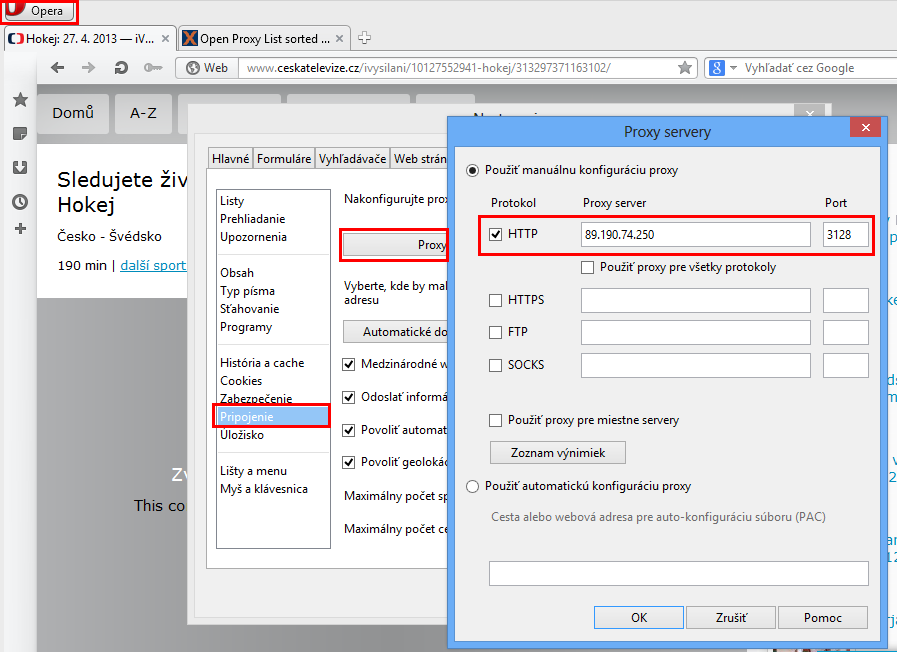Open 'Zoznam výnimiek' exceptions list

tap(558, 453)
